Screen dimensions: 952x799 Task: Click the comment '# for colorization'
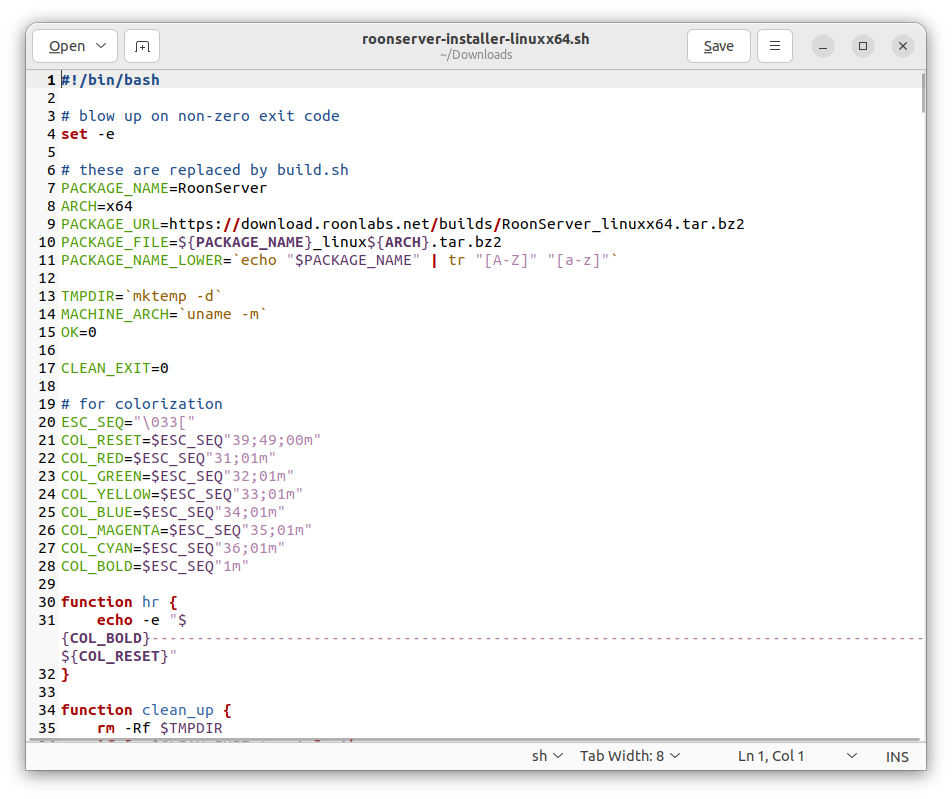coord(141,404)
